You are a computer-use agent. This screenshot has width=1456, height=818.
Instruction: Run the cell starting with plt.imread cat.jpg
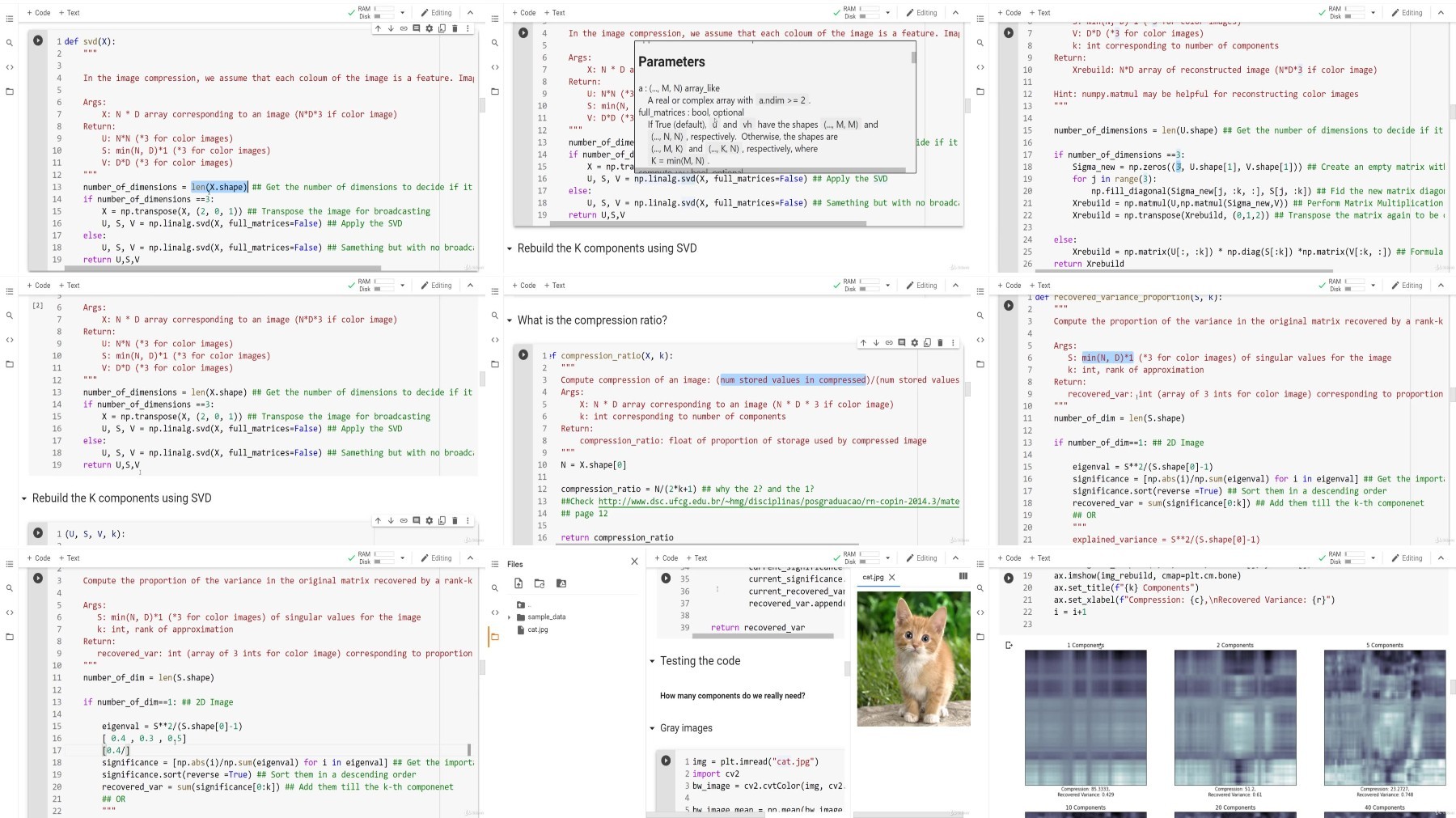click(666, 761)
